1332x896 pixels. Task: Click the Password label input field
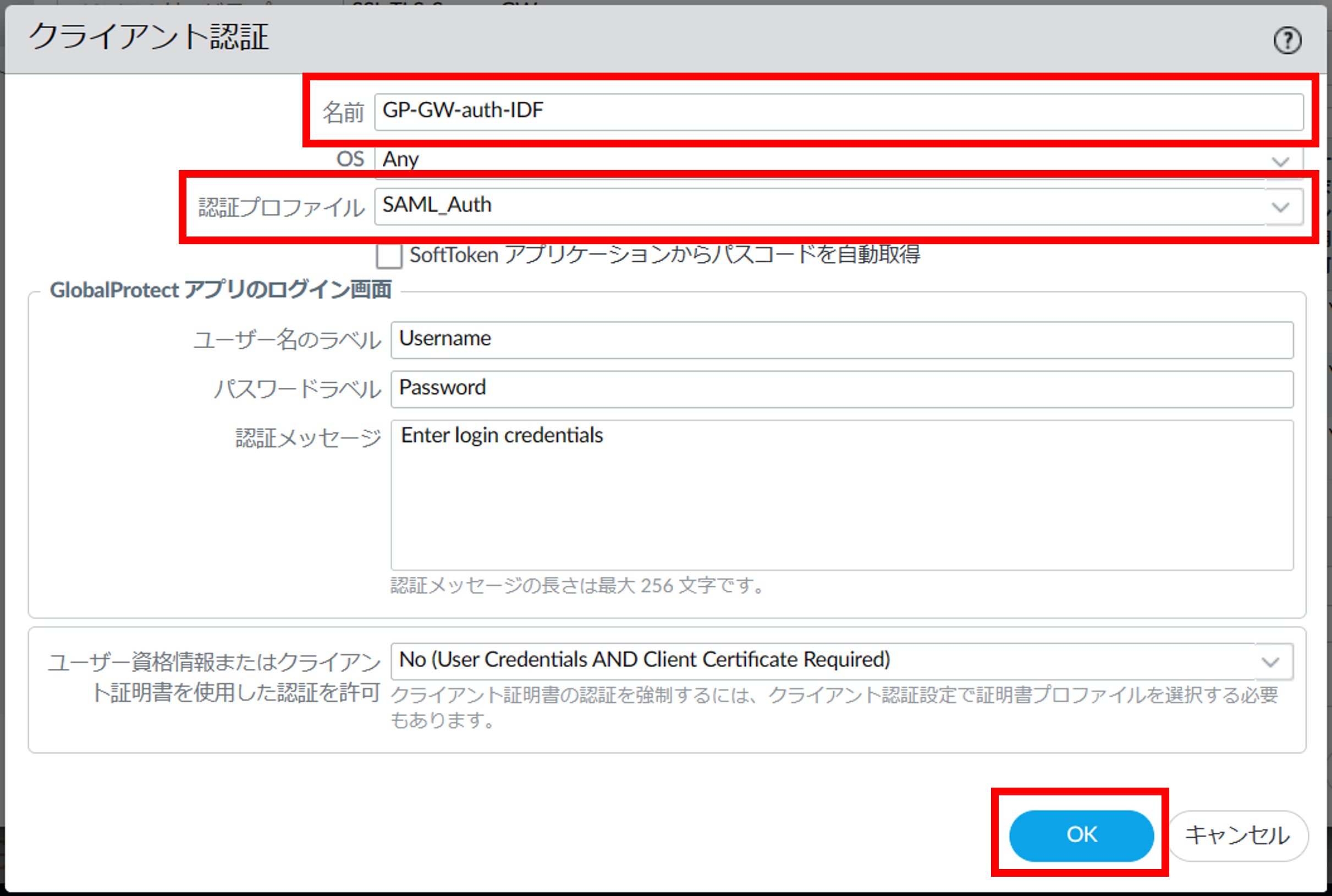pyautogui.click(x=841, y=388)
